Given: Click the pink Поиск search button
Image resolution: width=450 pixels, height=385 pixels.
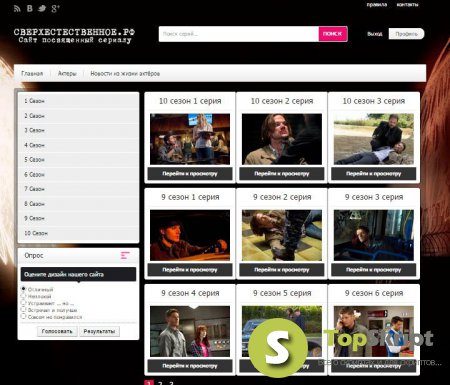Looking at the screenshot, I should coord(333,34).
